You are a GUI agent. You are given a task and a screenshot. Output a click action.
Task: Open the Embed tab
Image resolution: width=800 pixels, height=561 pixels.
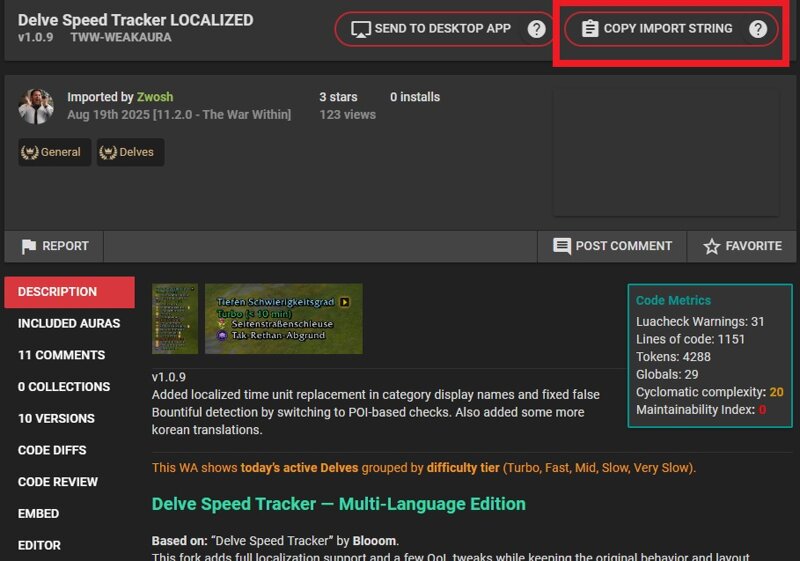click(x=69, y=514)
